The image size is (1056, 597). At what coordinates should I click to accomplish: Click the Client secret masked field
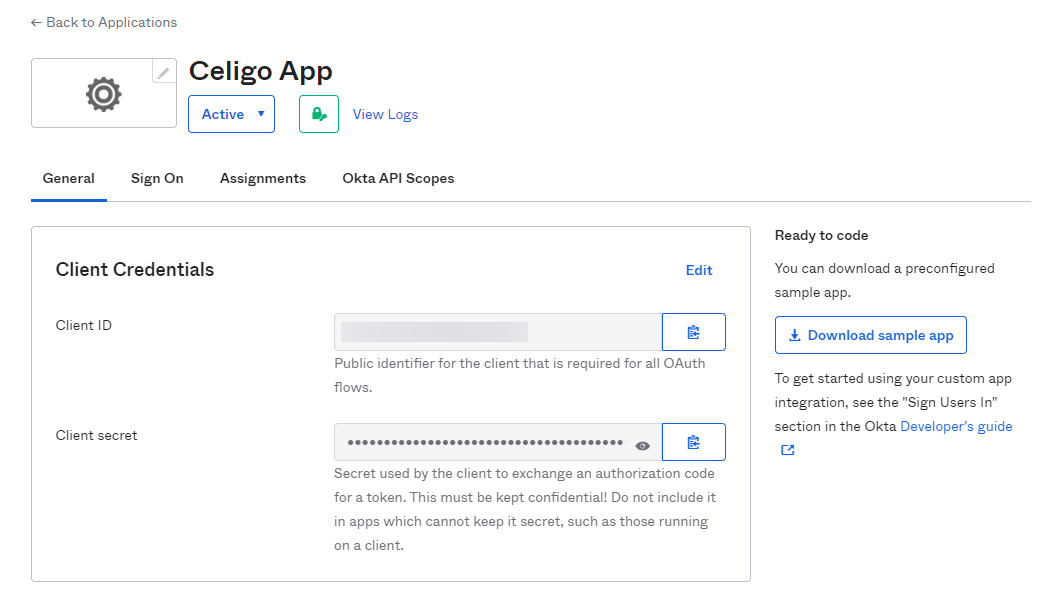click(498, 442)
